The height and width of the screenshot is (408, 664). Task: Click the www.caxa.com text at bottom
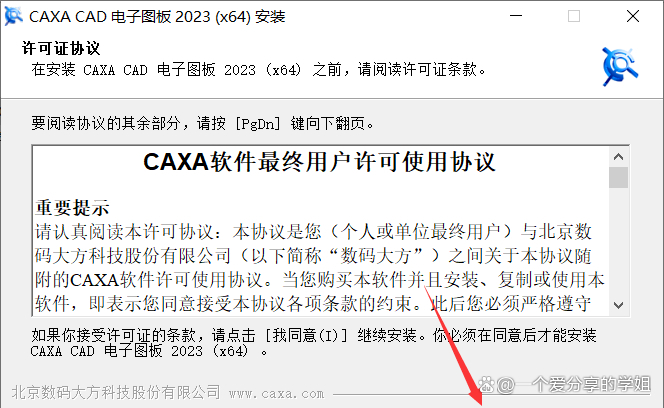tap(277, 394)
